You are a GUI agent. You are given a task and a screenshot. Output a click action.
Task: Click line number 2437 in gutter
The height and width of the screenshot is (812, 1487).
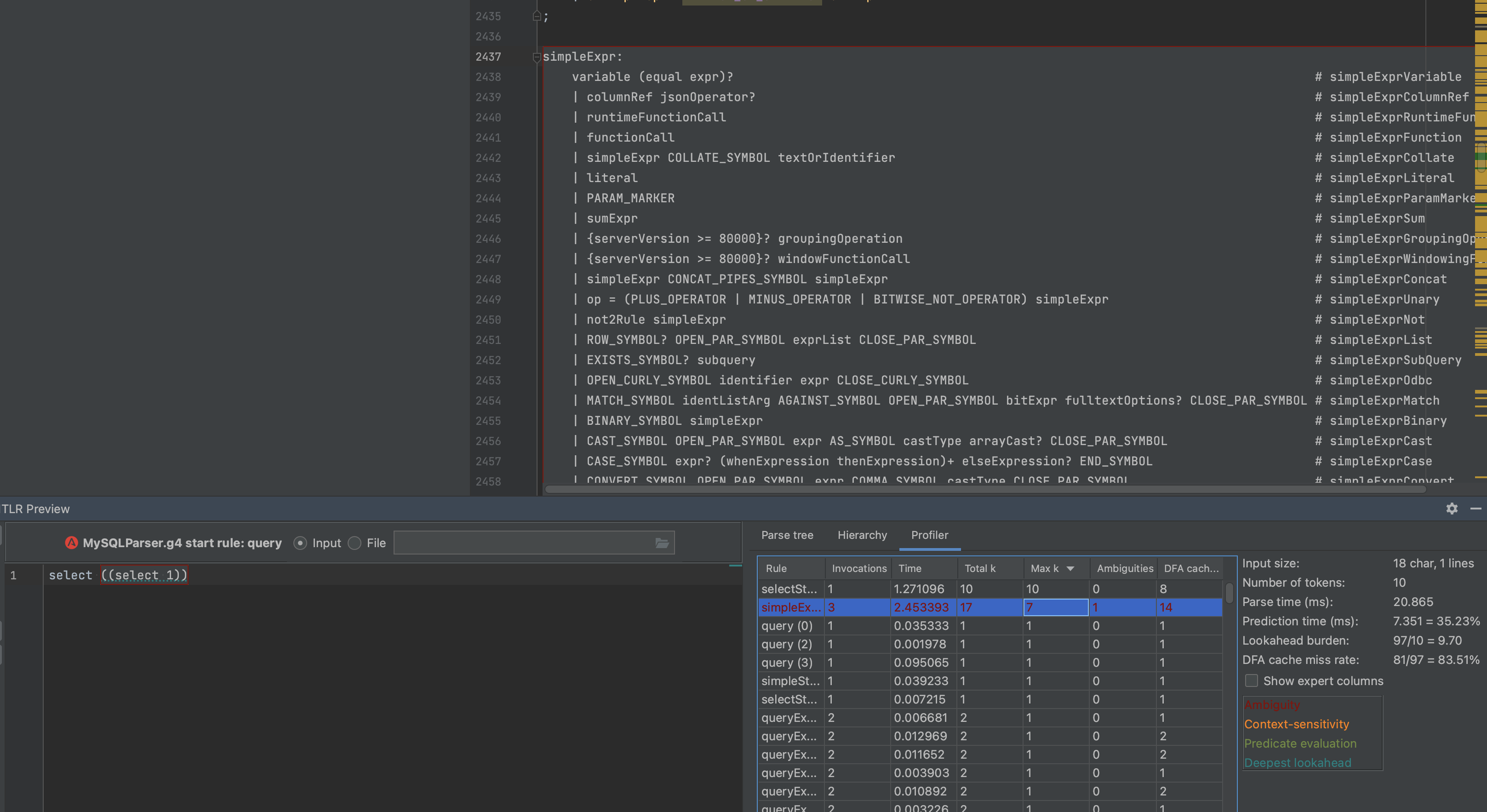coord(488,57)
